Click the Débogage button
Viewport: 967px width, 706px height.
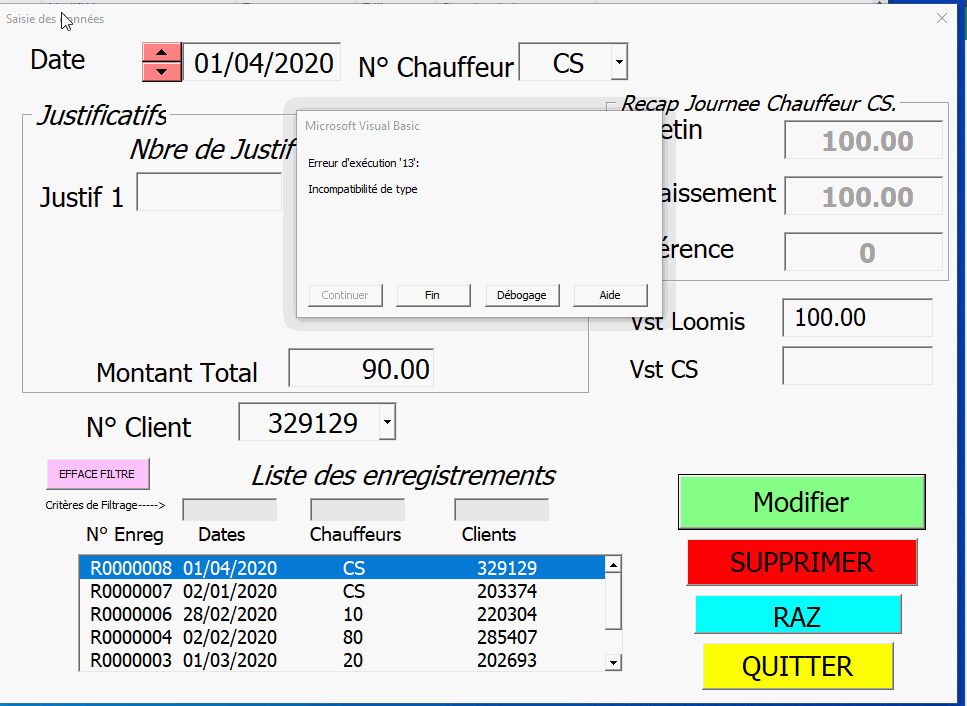(x=522, y=295)
